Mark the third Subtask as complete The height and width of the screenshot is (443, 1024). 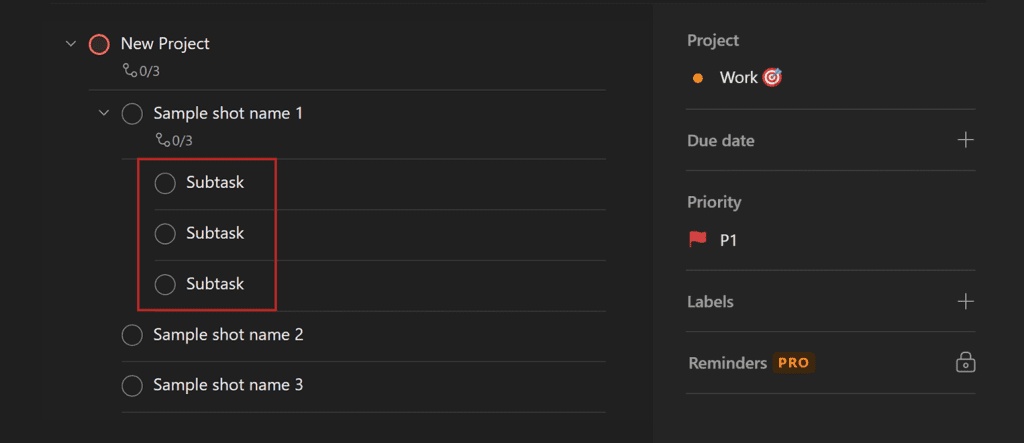pyautogui.click(x=165, y=284)
